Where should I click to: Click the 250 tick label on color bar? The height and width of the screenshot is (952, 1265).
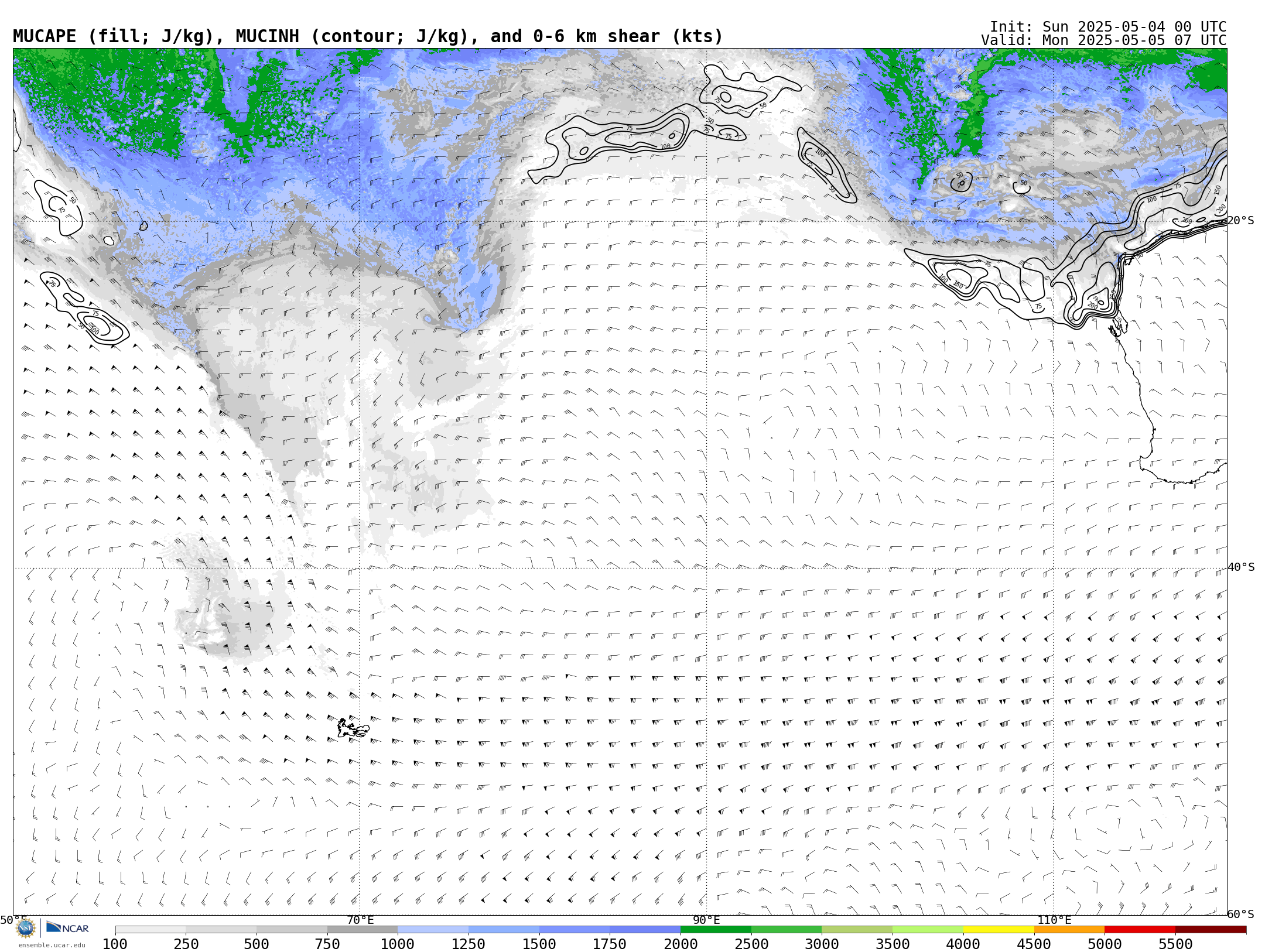point(186,944)
